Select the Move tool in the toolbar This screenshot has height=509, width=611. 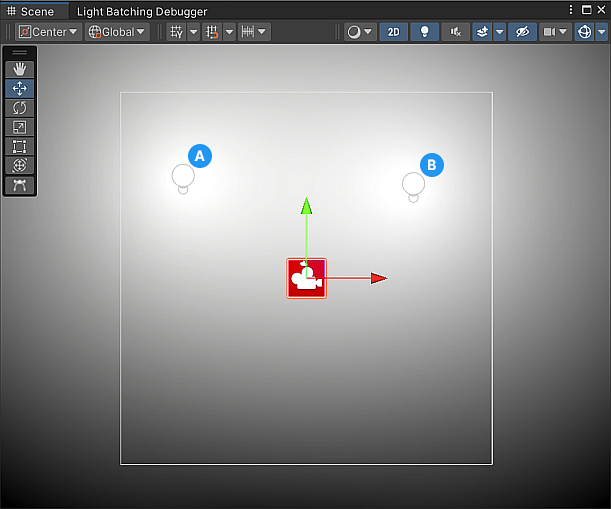point(20,88)
